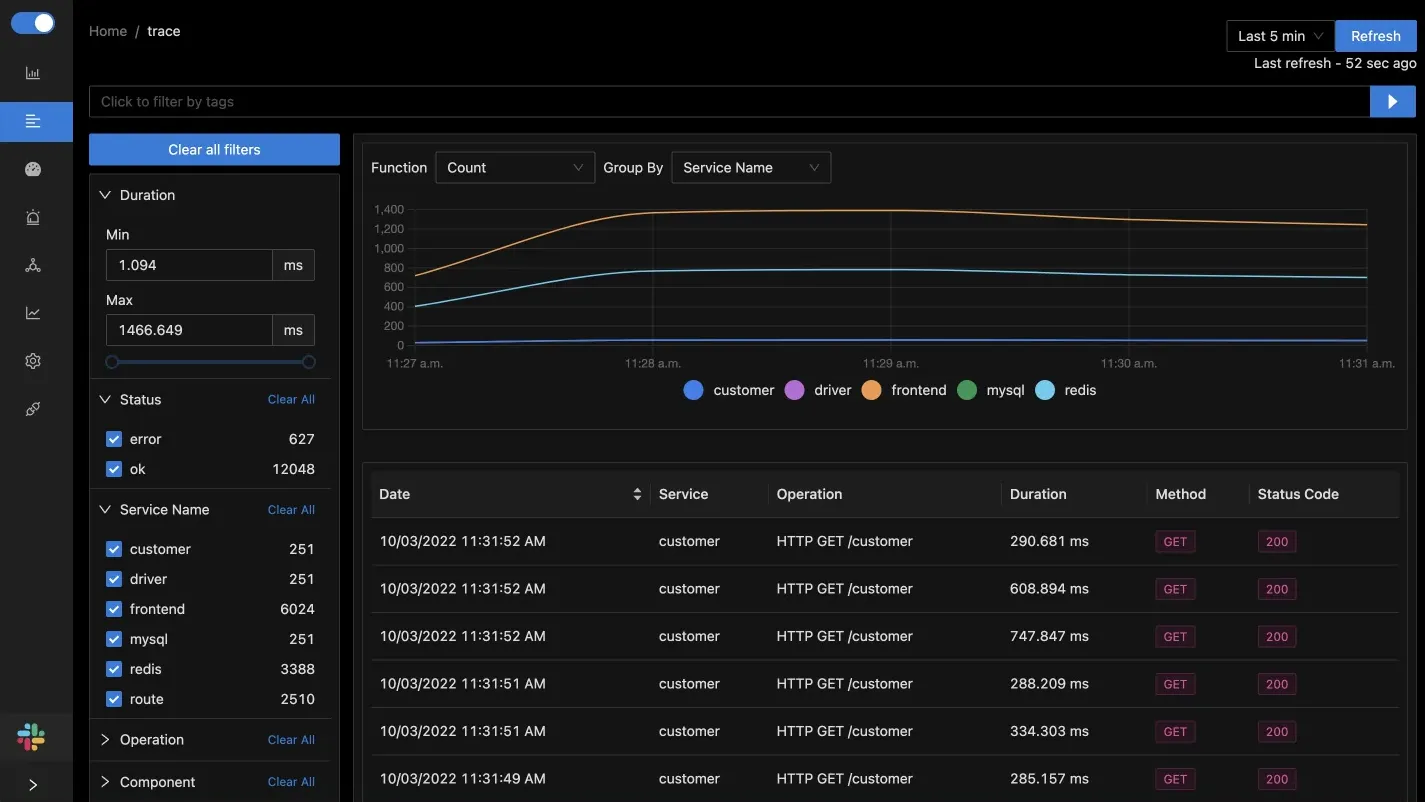Open the settings gear icon in sidebar
Screen dimensions: 1425x802
(x=33, y=361)
